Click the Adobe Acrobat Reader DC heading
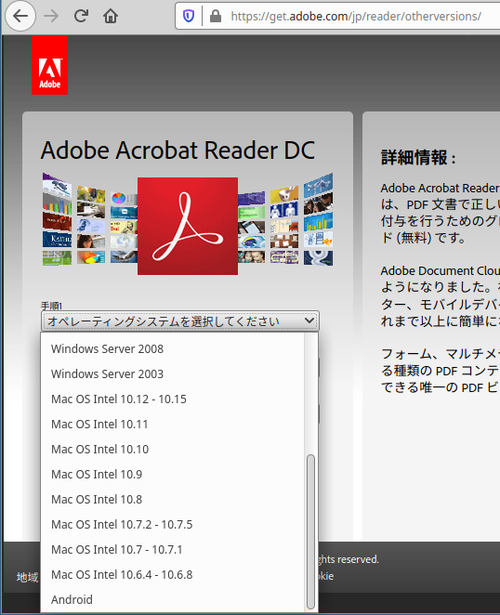Image resolution: width=500 pixels, height=615 pixels. (x=178, y=150)
